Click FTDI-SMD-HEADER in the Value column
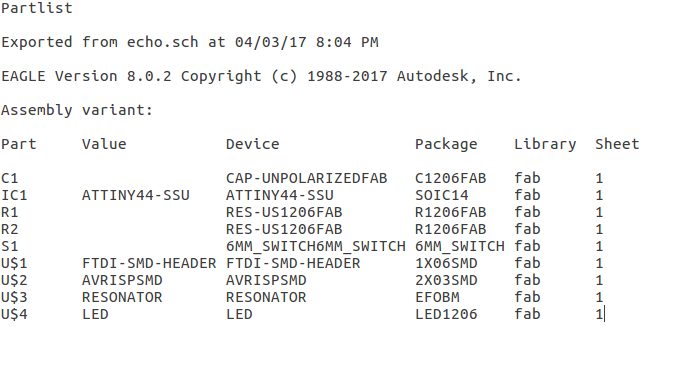Screen dimensions: 687x370 coord(149,263)
